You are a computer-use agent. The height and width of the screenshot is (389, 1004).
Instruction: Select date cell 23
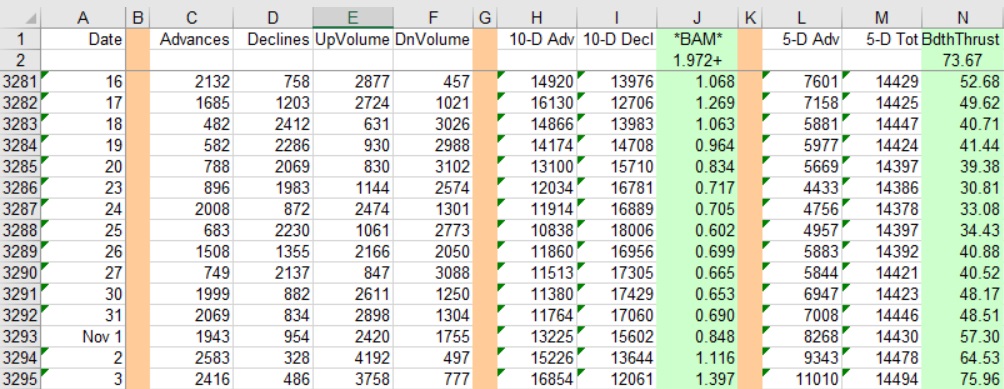(x=83, y=188)
